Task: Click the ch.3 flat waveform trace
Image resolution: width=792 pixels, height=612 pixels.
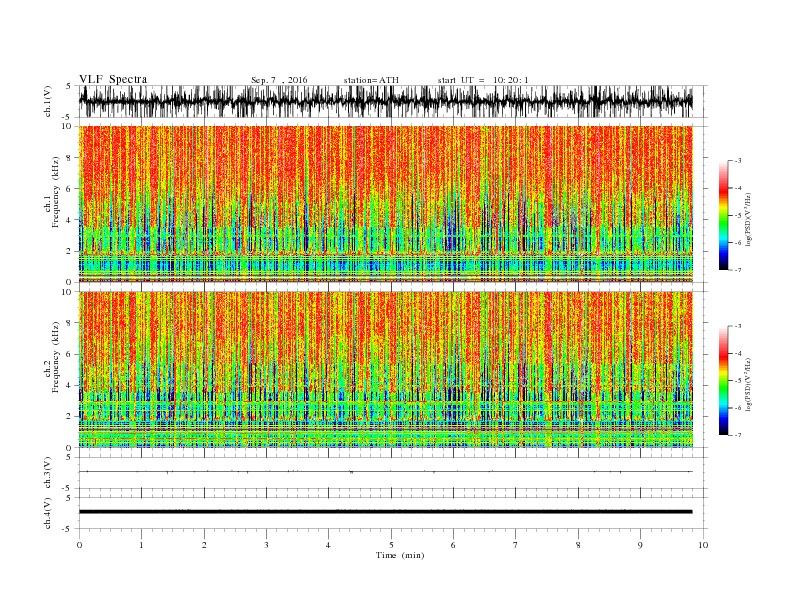Action: (x=386, y=472)
